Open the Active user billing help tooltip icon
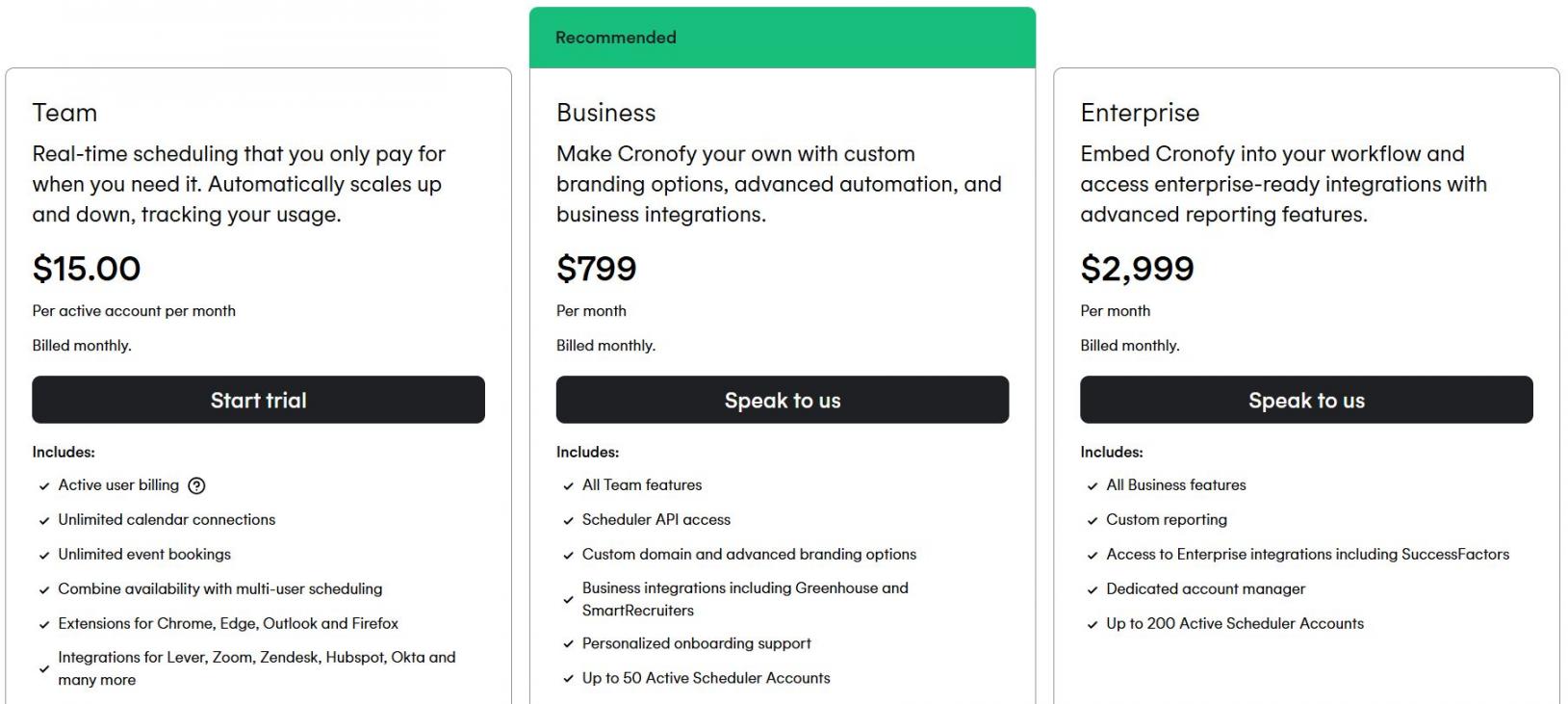 pos(196,486)
